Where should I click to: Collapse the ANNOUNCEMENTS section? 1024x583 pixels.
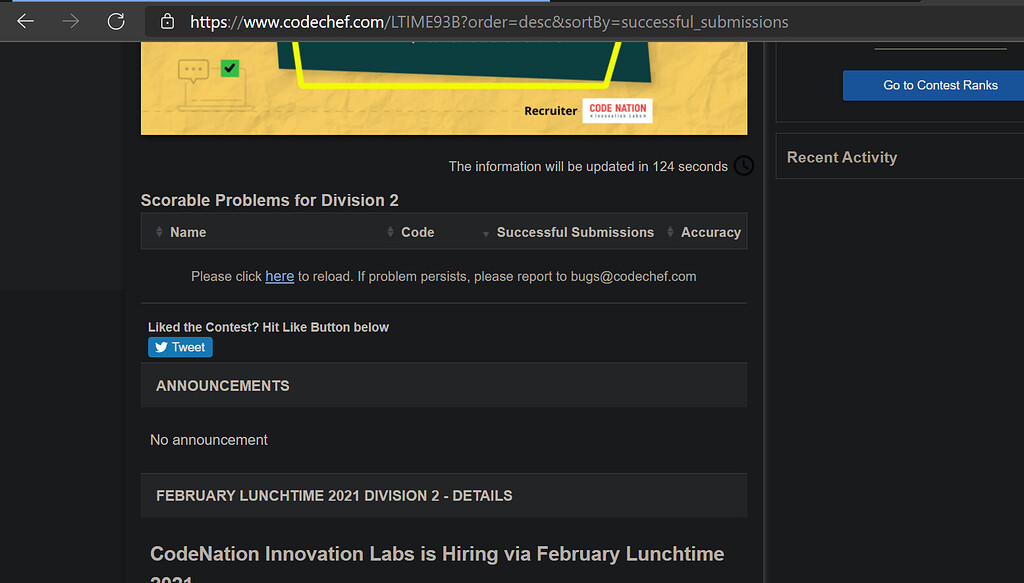(222, 385)
